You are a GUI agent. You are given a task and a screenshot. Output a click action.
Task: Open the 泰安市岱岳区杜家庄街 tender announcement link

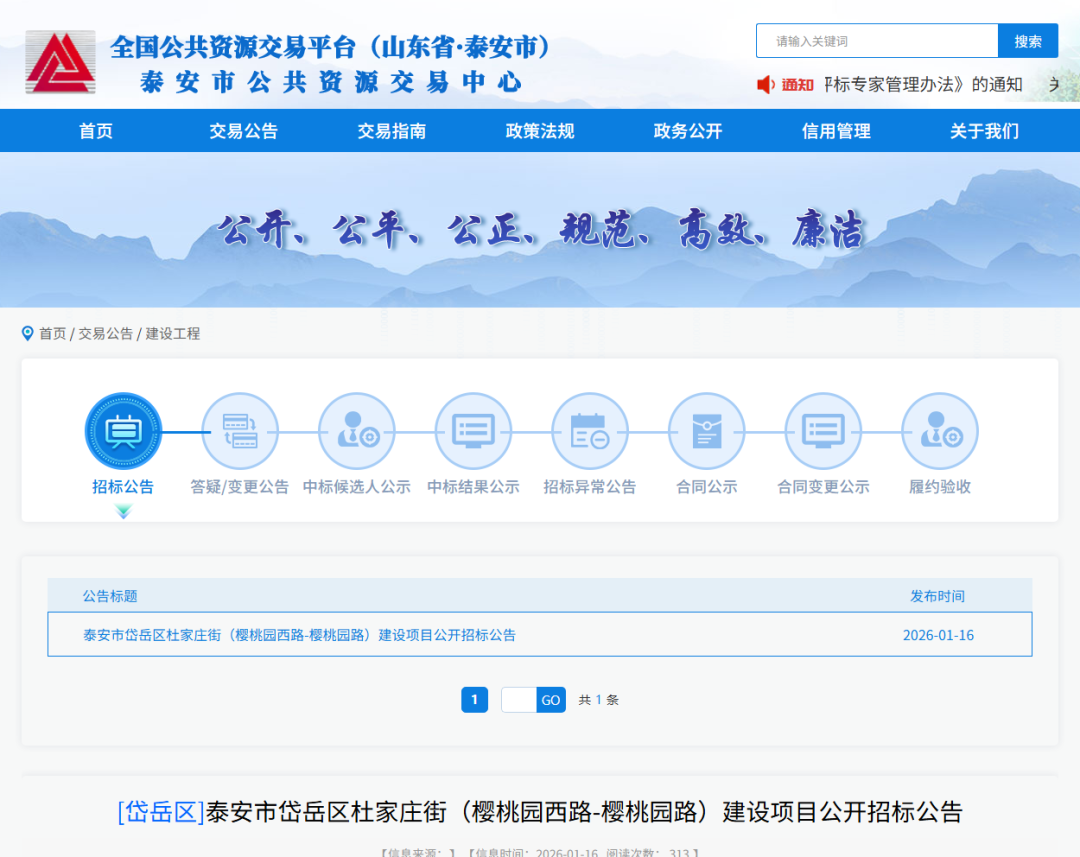[x=299, y=635]
